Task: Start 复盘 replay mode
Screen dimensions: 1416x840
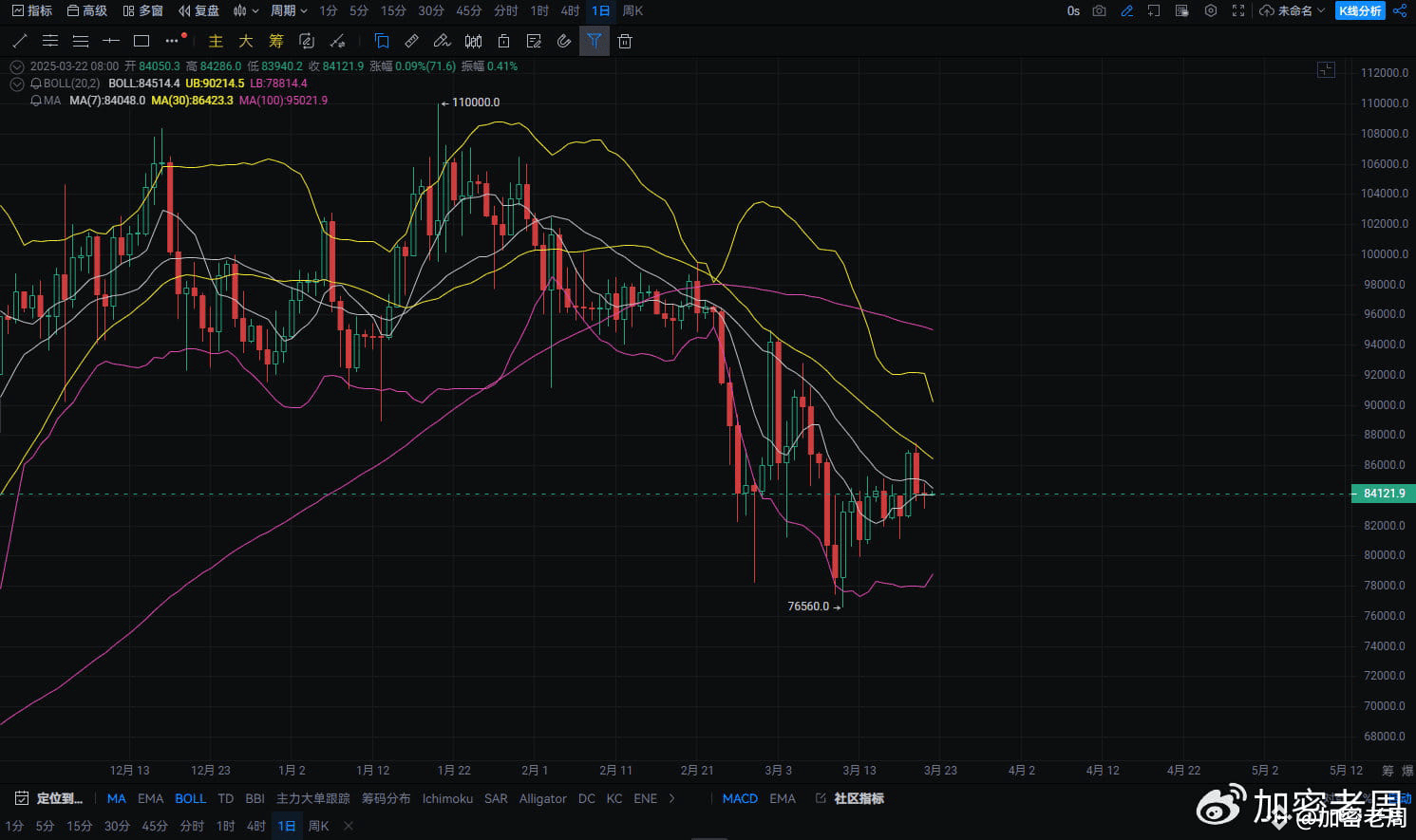Action: click(198, 10)
